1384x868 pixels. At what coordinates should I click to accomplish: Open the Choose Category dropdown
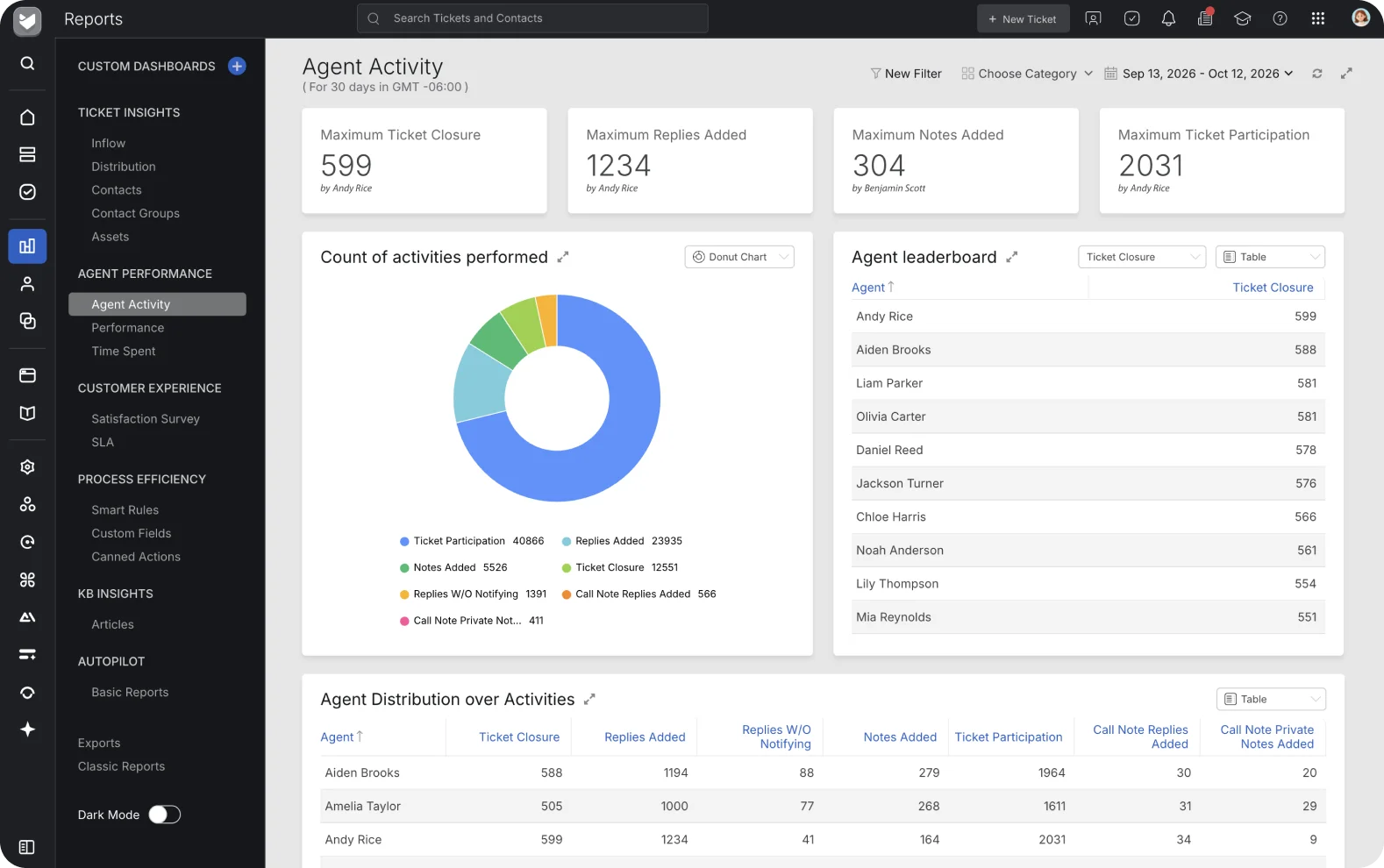1027,74
